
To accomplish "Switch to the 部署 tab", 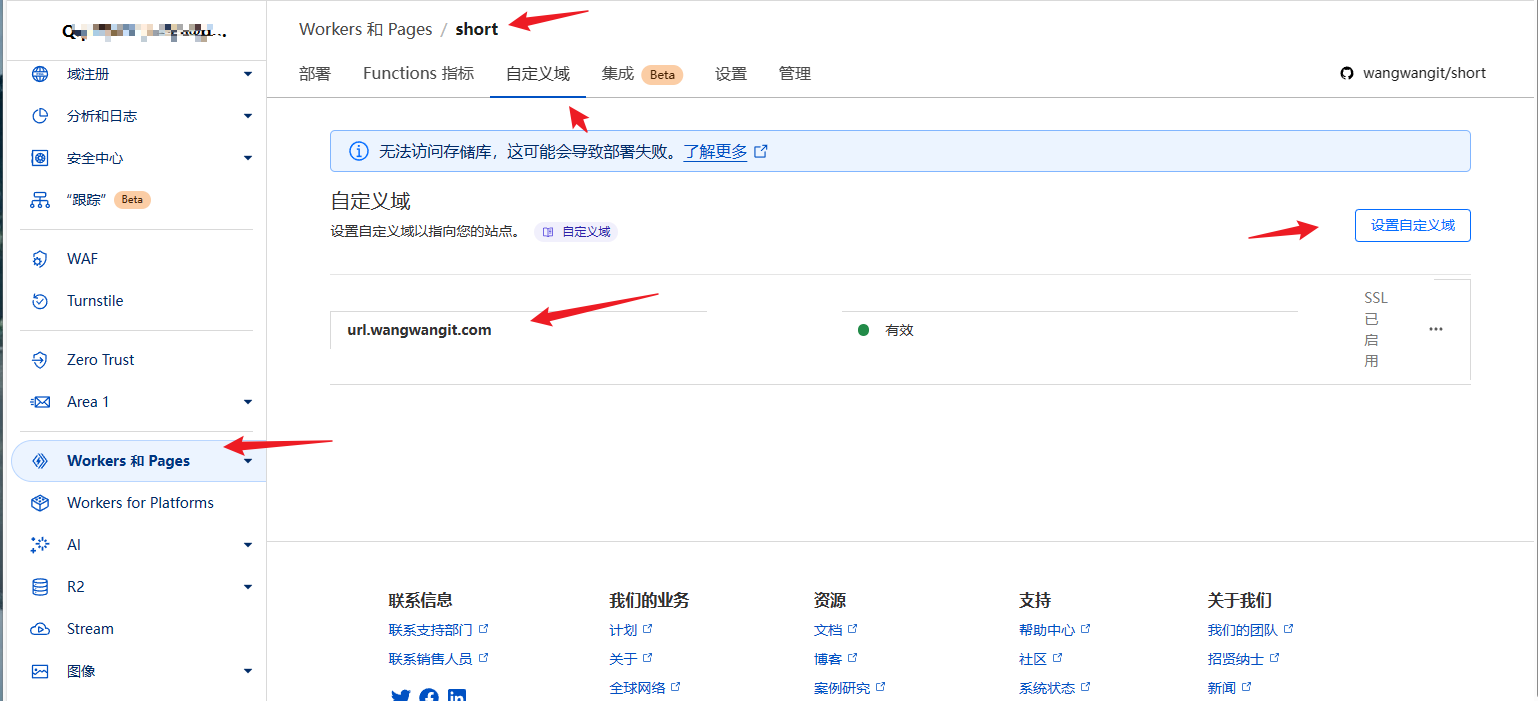I will click(315, 73).
